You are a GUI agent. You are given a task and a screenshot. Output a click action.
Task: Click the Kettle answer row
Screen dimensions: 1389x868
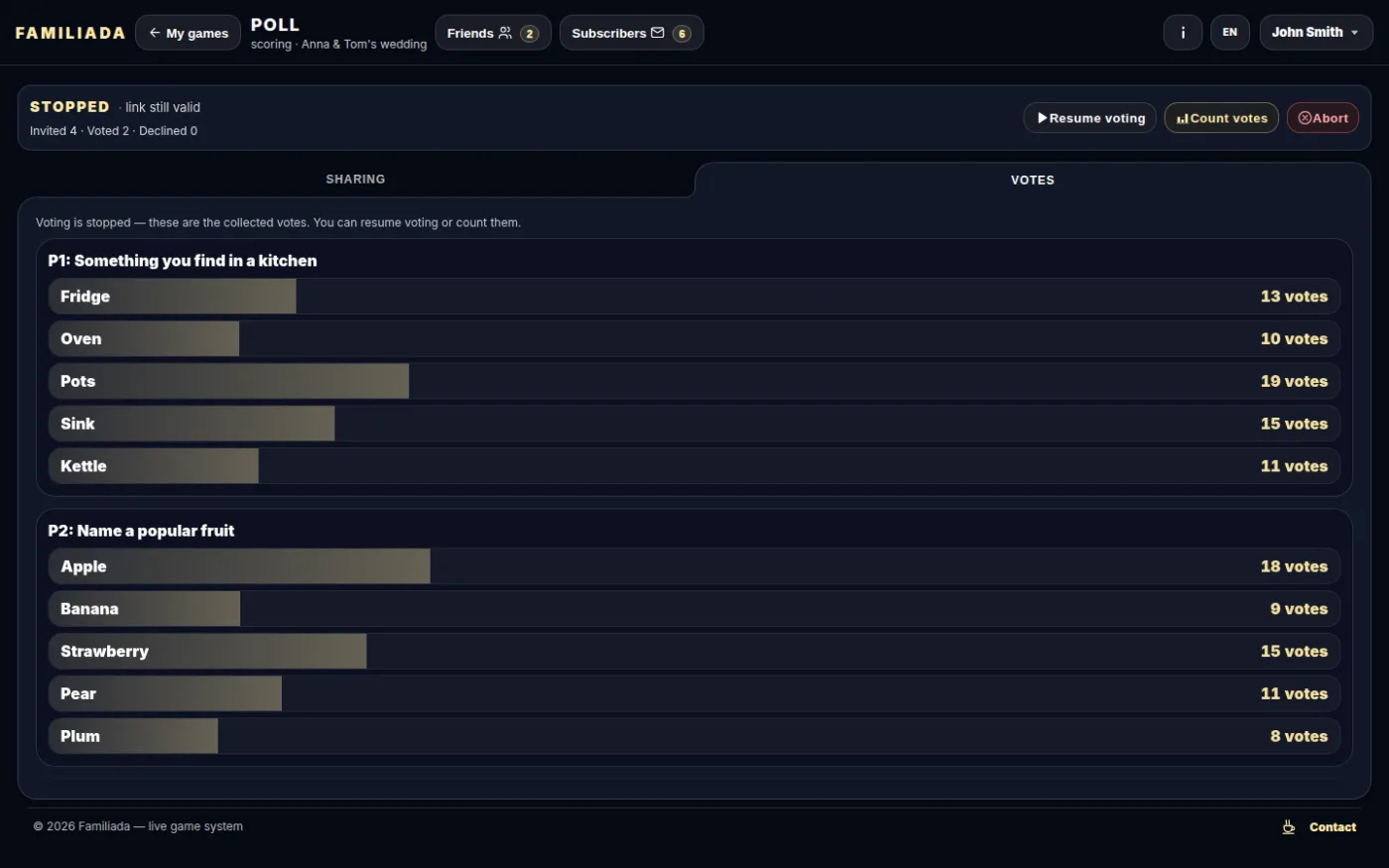[x=694, y=466]
